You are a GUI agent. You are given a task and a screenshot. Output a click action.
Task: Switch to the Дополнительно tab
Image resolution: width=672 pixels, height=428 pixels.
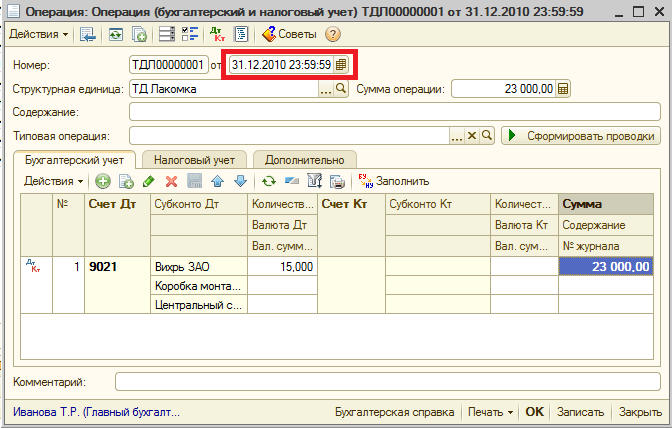304,159
